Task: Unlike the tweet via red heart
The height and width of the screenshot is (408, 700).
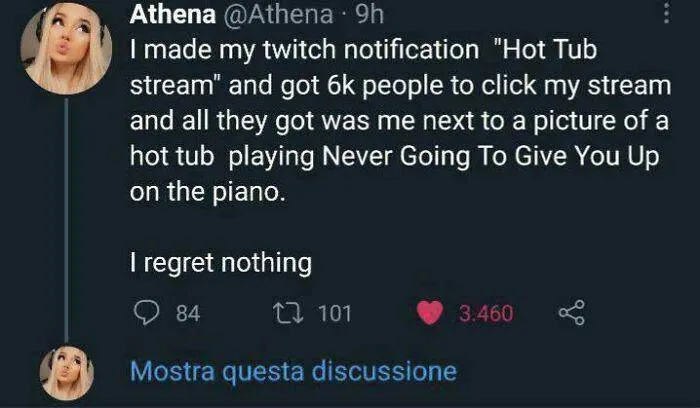Action: pyautogui.click(x=431, y=313)
